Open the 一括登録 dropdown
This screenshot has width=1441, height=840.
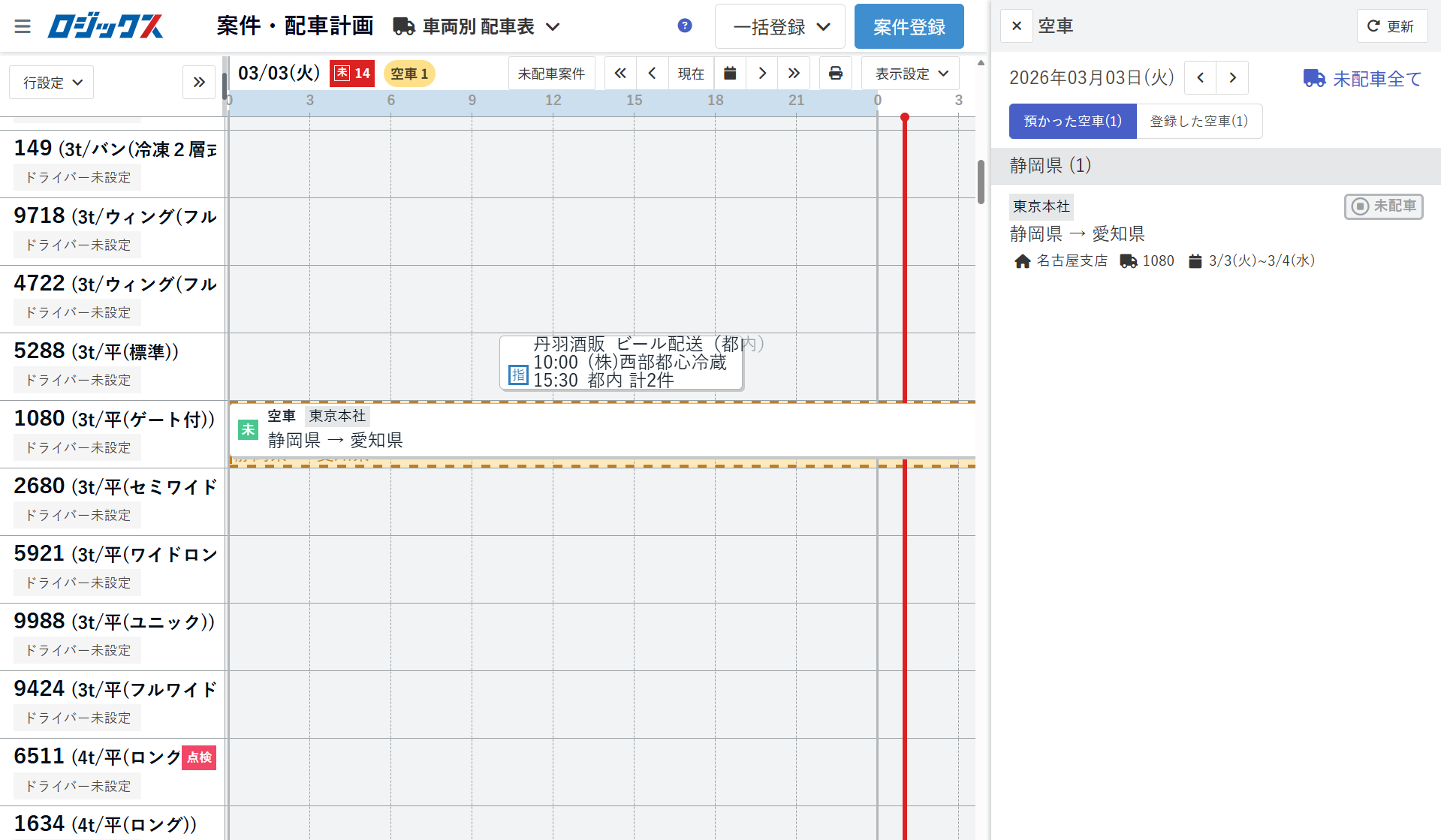pyautogui.click(x=779, y=27)
